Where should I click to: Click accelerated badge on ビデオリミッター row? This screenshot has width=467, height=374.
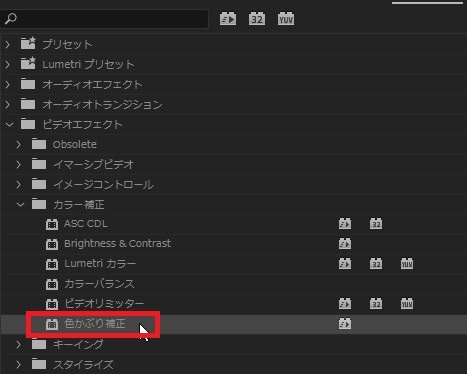tap(345, 303)
